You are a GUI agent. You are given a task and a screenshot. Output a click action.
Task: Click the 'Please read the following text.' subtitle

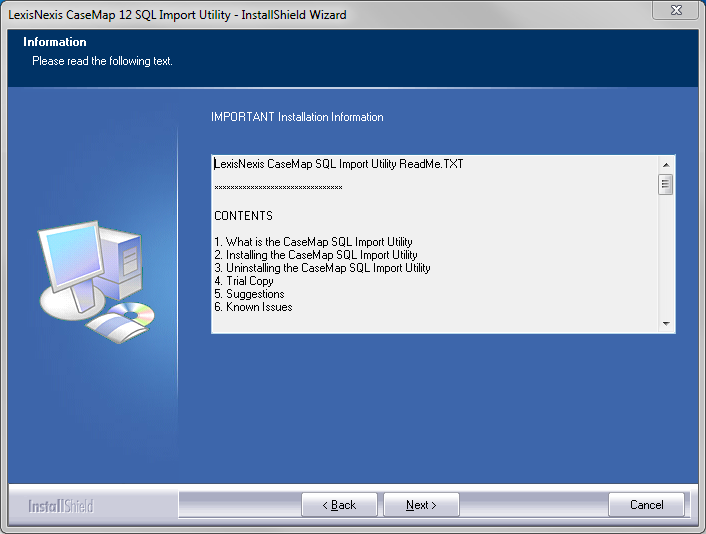[x=102, y=61]
